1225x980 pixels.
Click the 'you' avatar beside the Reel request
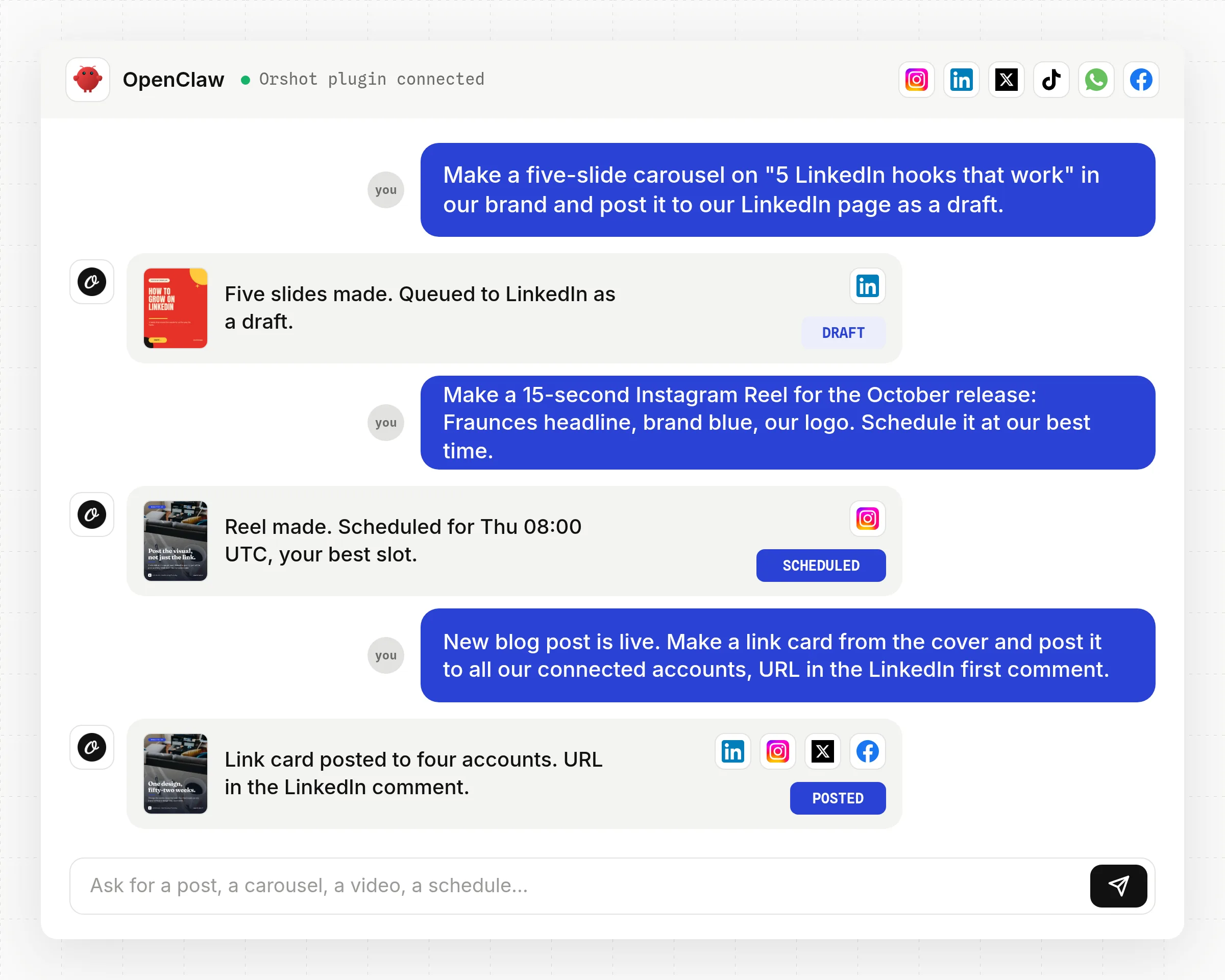386,423
